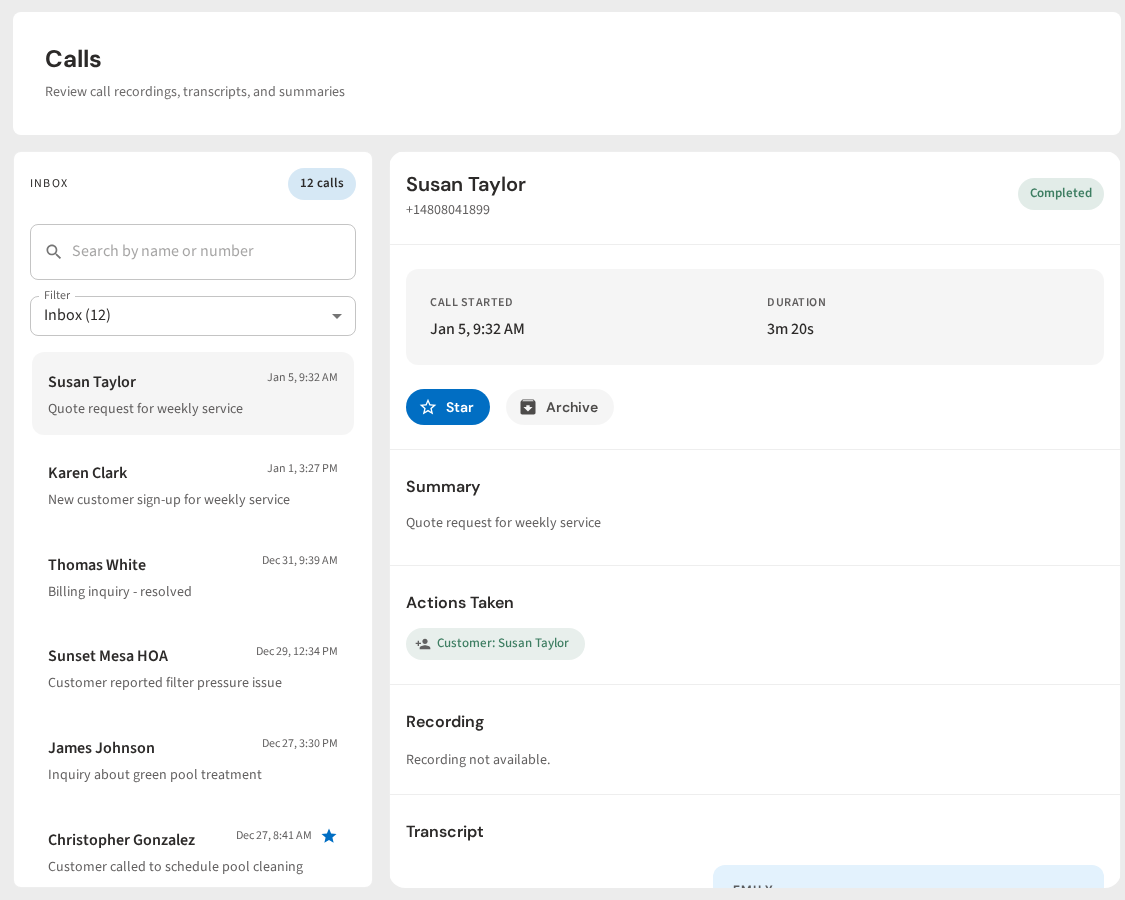This screenshot has width=1125, height=900.
Task: Click the Recording heading
Action: click(x=445, y=722)
